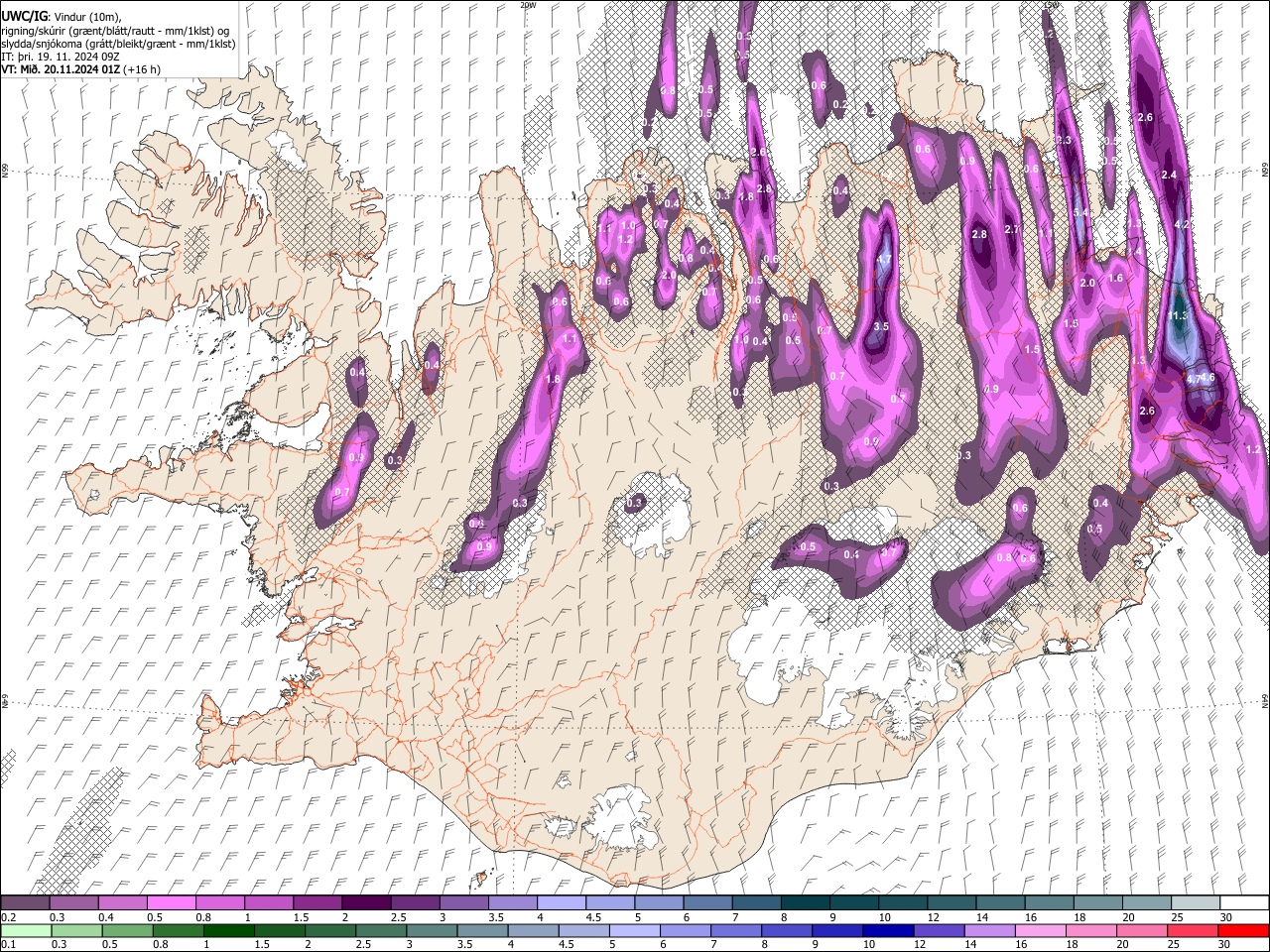Click the pale green 0.1 swatch in bottom legend row
The width and height of the screenshot is (1270, 952).
click(25, 930)
